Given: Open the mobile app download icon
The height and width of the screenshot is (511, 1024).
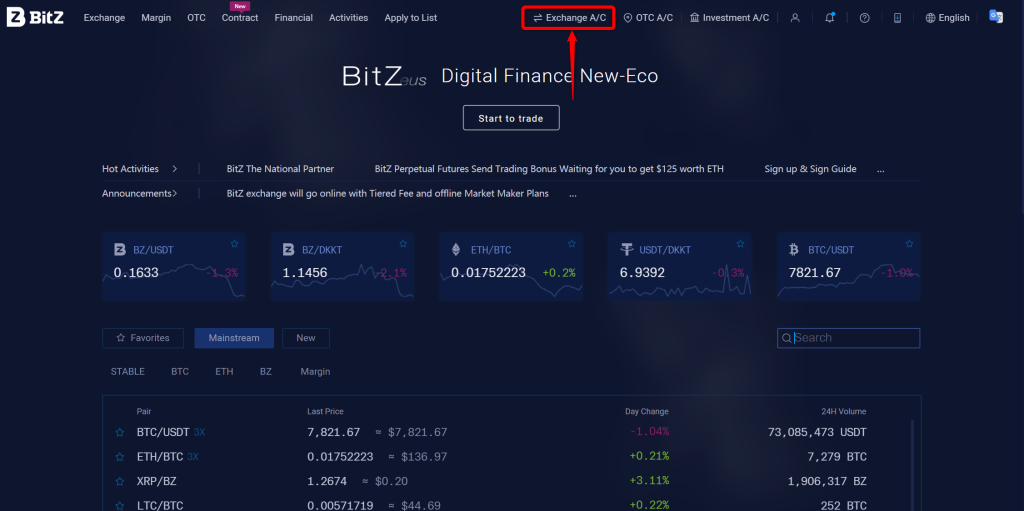Looking at the screenshot, I should [x=897, y=18].
